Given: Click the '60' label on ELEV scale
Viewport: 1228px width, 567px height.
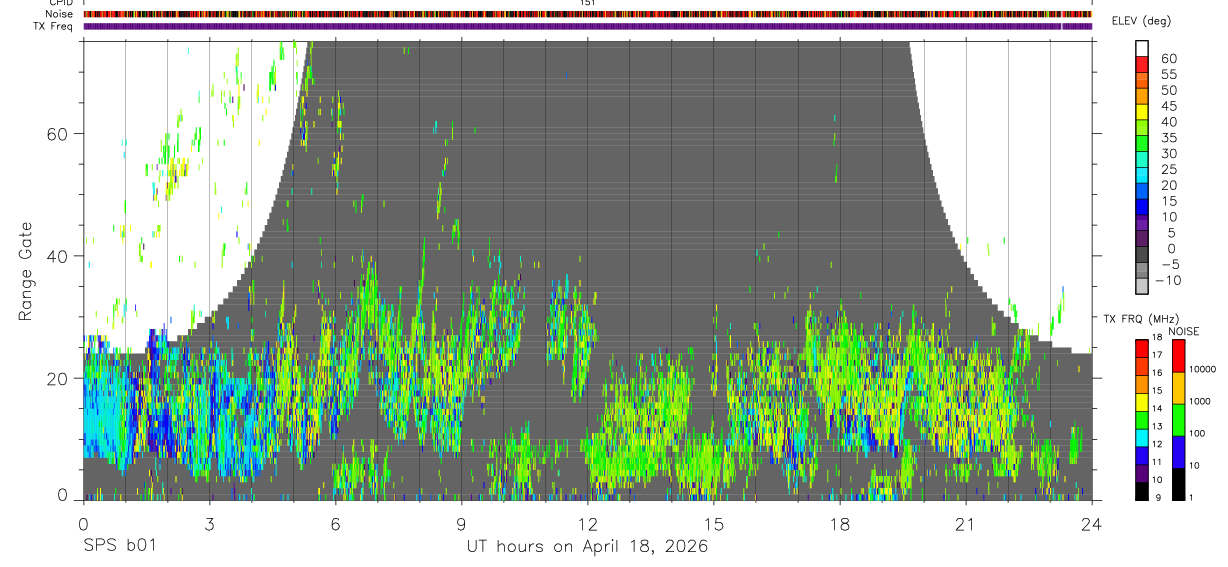Looking at the screenshot, I should pos(1167,58).
